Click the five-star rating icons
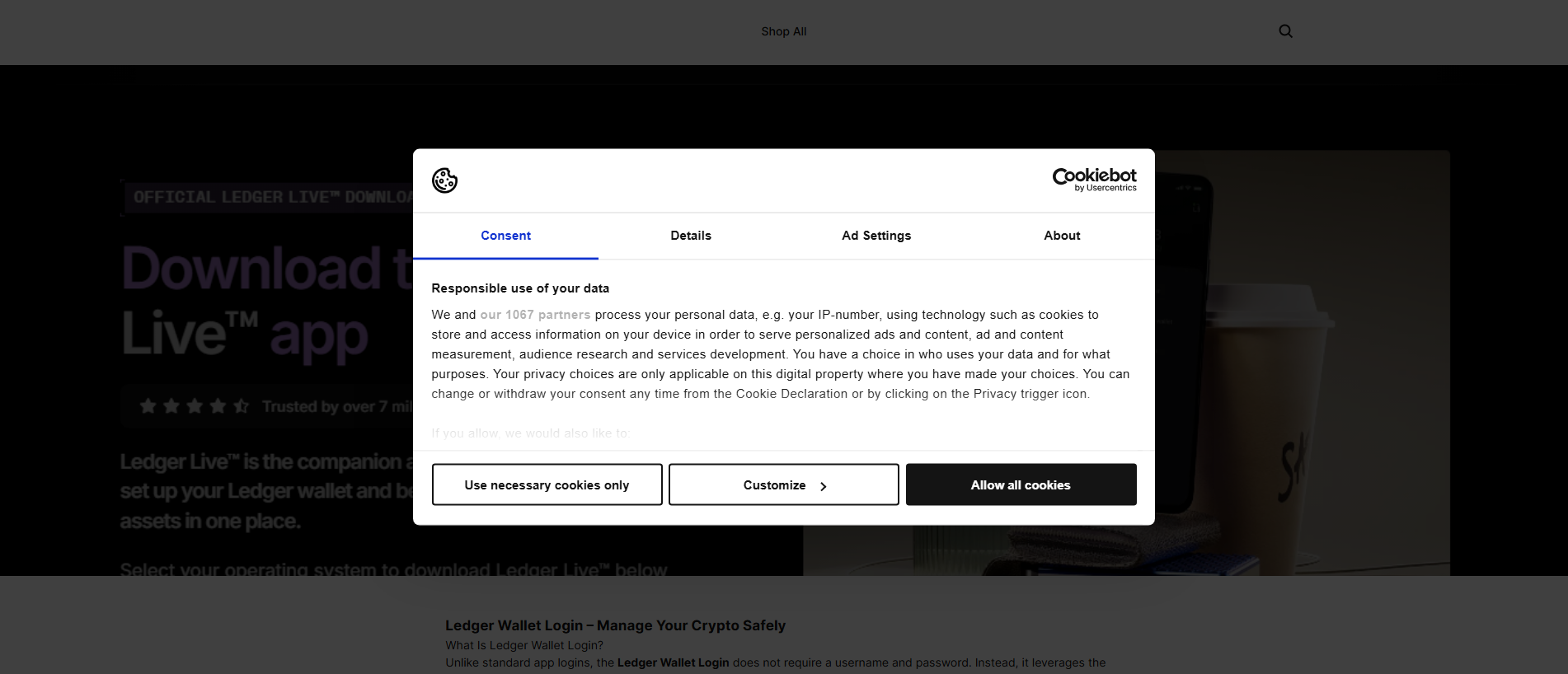 coord(195,406)
